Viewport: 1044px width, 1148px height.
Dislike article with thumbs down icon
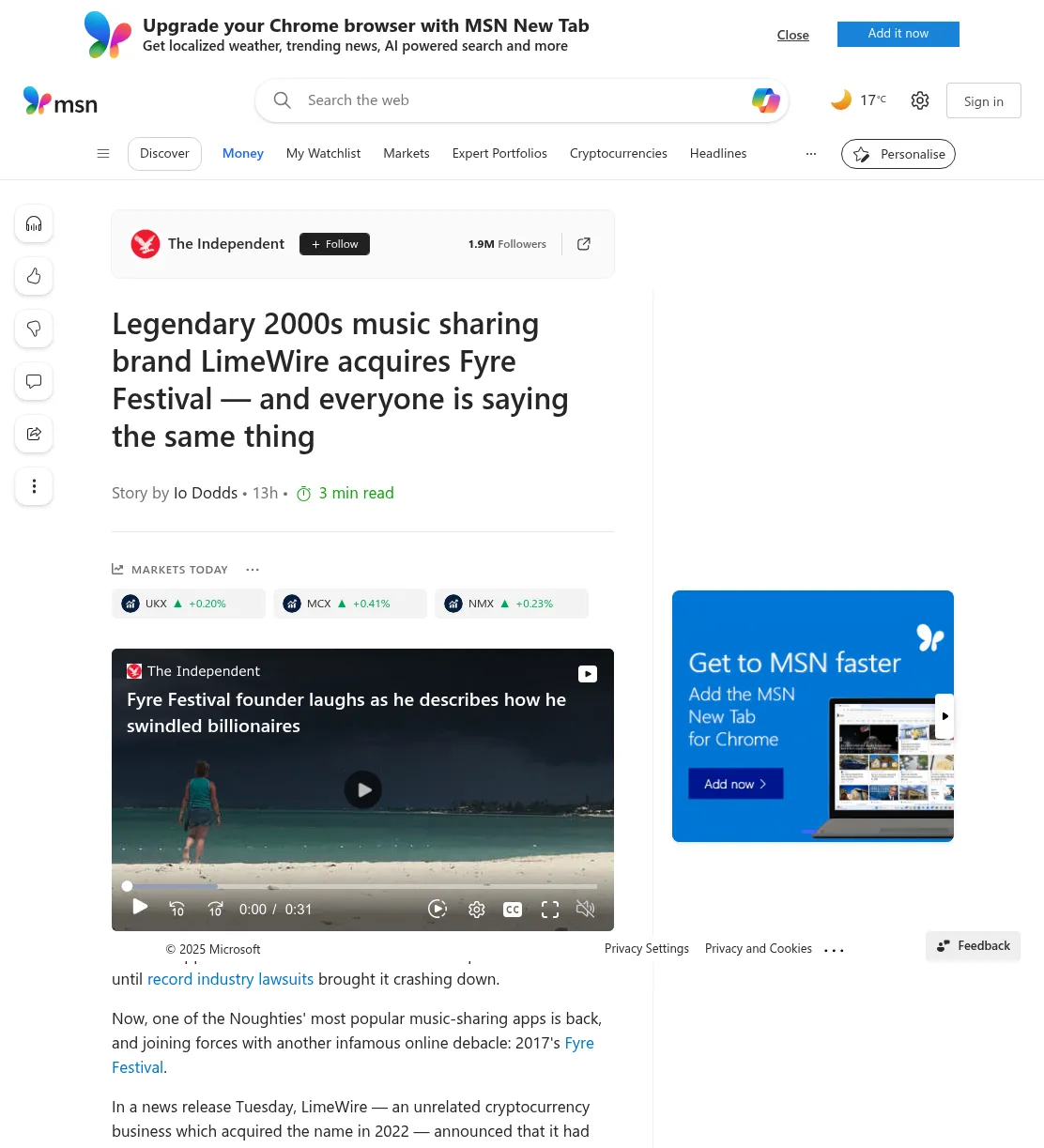[x=34, y=329]
